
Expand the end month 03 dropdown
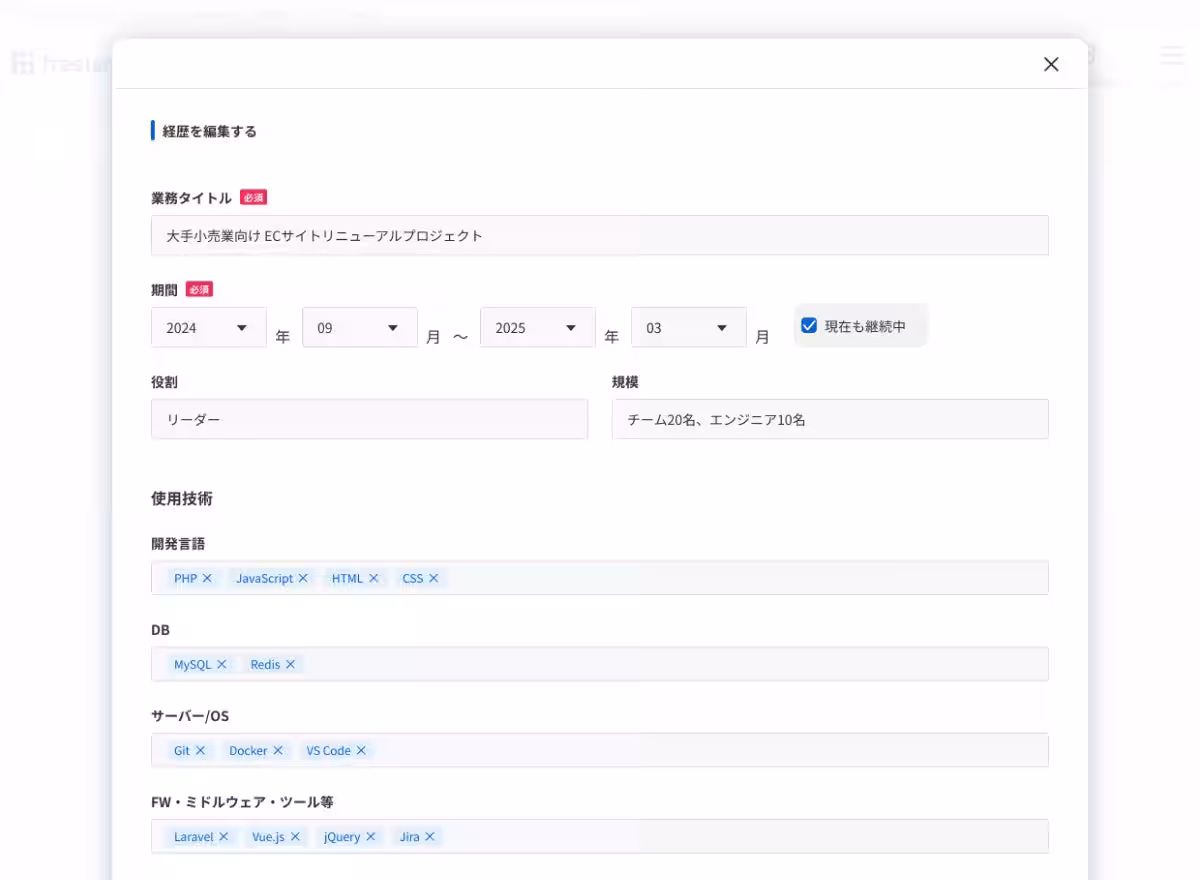[x=688, y=328]
